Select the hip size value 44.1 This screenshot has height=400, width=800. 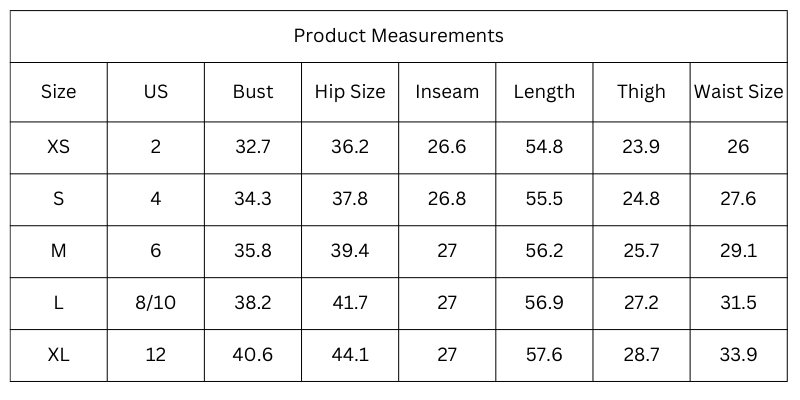(350, 355)
